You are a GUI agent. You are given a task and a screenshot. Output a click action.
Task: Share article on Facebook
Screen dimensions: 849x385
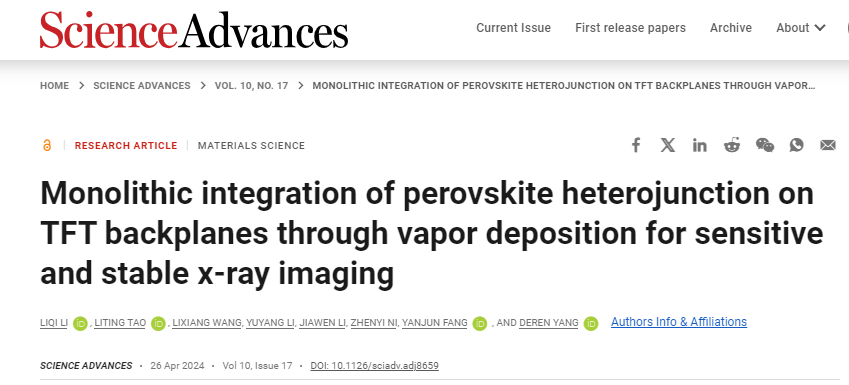click(636, 145)
